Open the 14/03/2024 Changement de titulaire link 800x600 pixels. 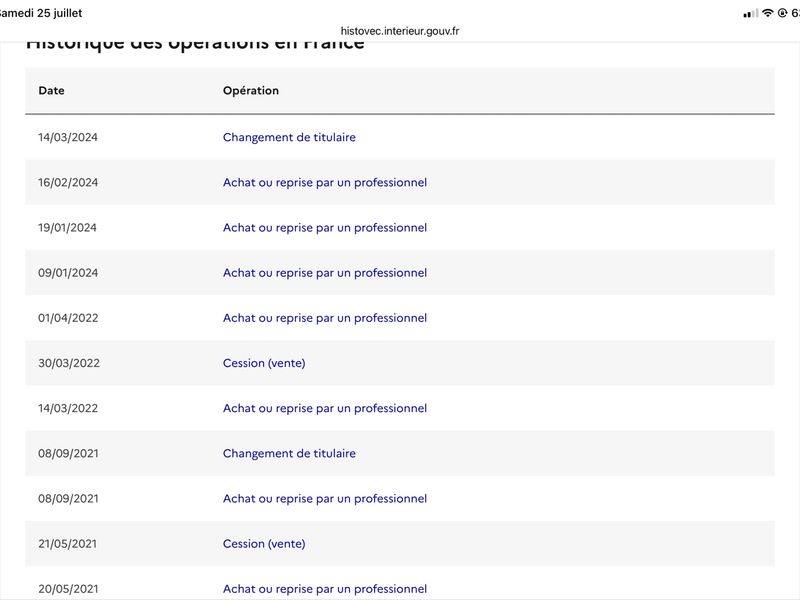[289, 137]
